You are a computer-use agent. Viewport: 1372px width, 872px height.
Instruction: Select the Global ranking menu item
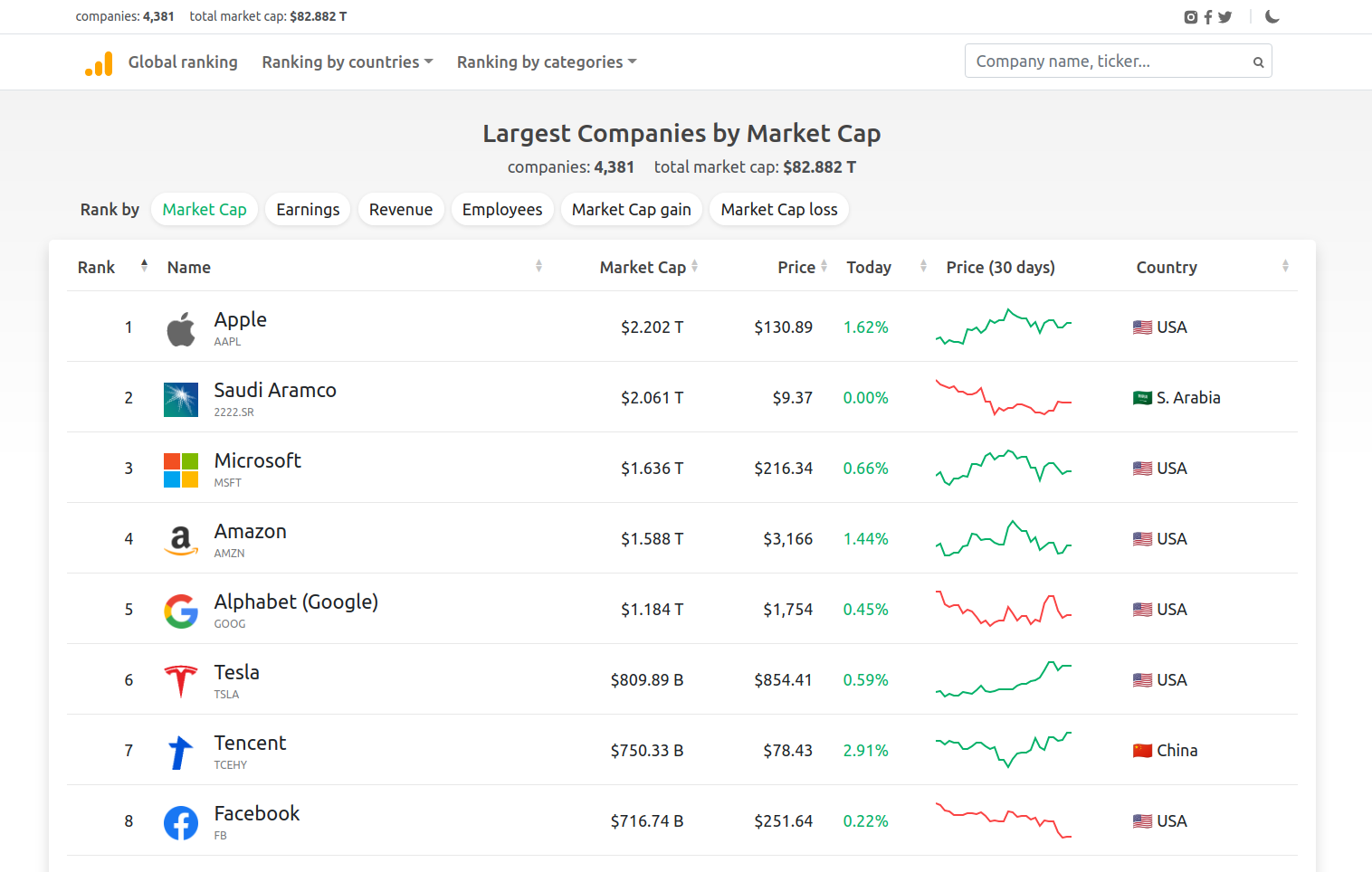pyautogui.click(x=183, y=62)
